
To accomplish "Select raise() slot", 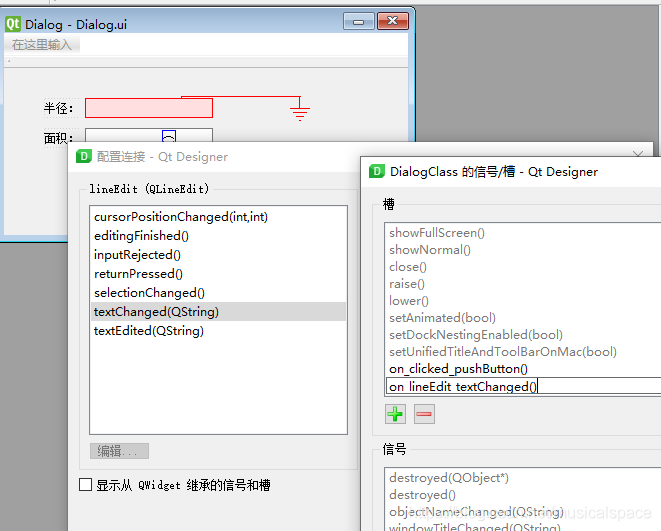I will click(523, 284).
